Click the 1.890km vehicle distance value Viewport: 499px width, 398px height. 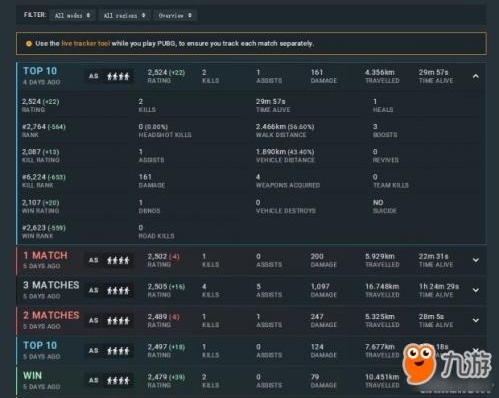[285, 152]
